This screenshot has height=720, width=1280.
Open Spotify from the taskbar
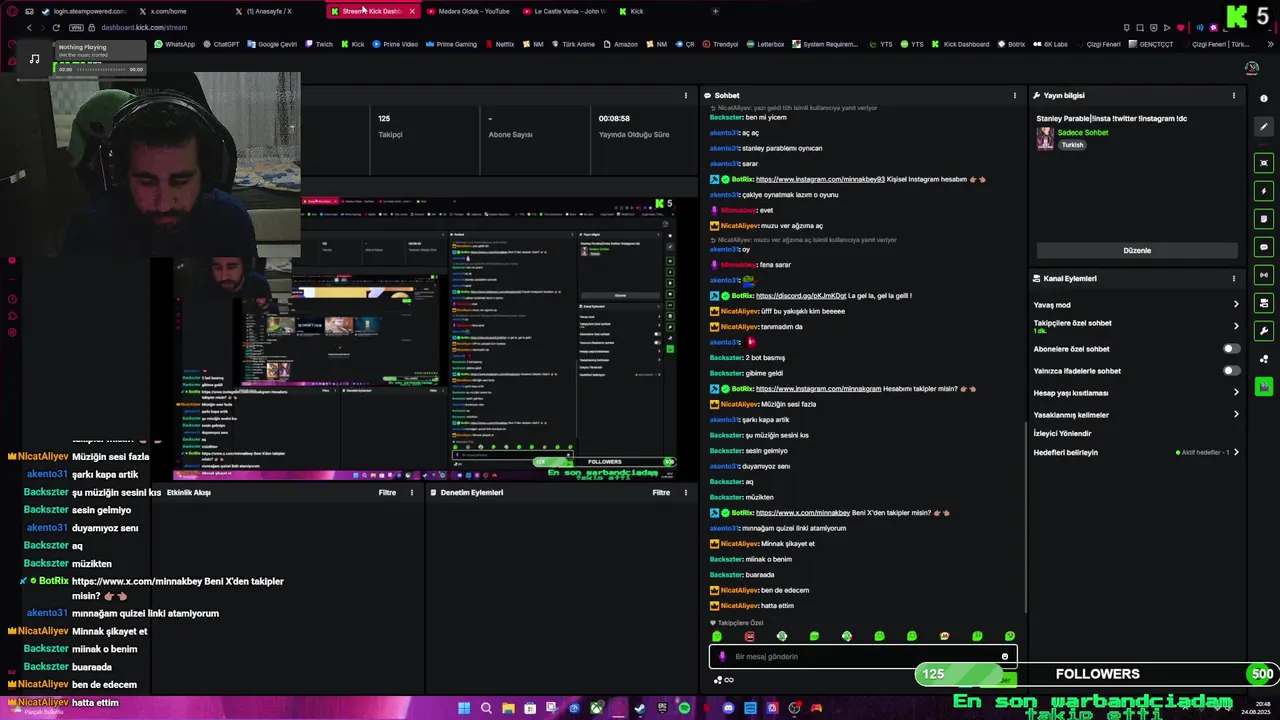684,708
